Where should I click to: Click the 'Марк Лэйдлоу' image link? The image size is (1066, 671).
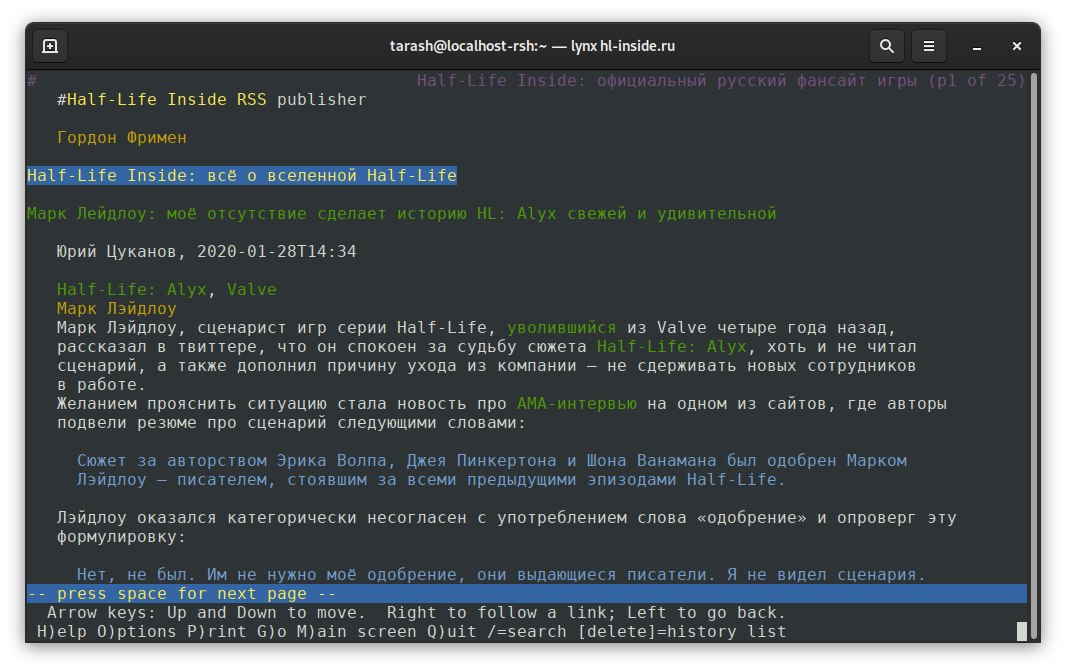click(x=117, y=309)
